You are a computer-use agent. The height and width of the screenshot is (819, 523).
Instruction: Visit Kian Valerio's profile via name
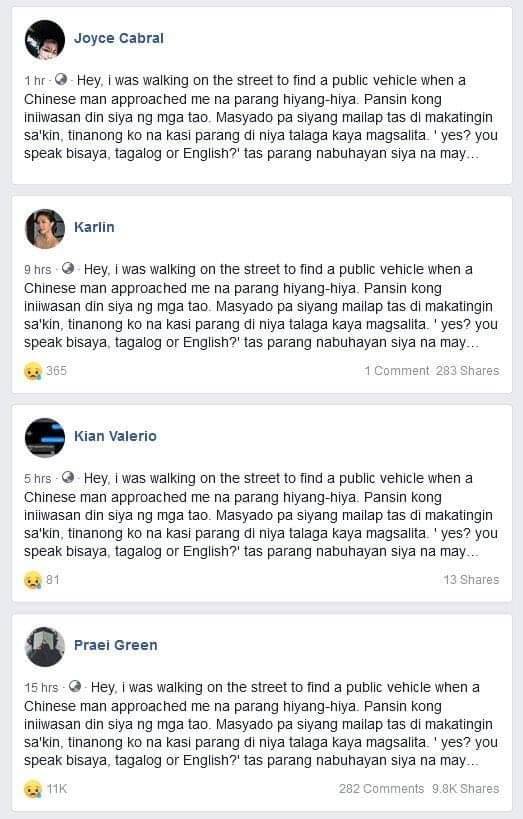click(x=115, y=436)
